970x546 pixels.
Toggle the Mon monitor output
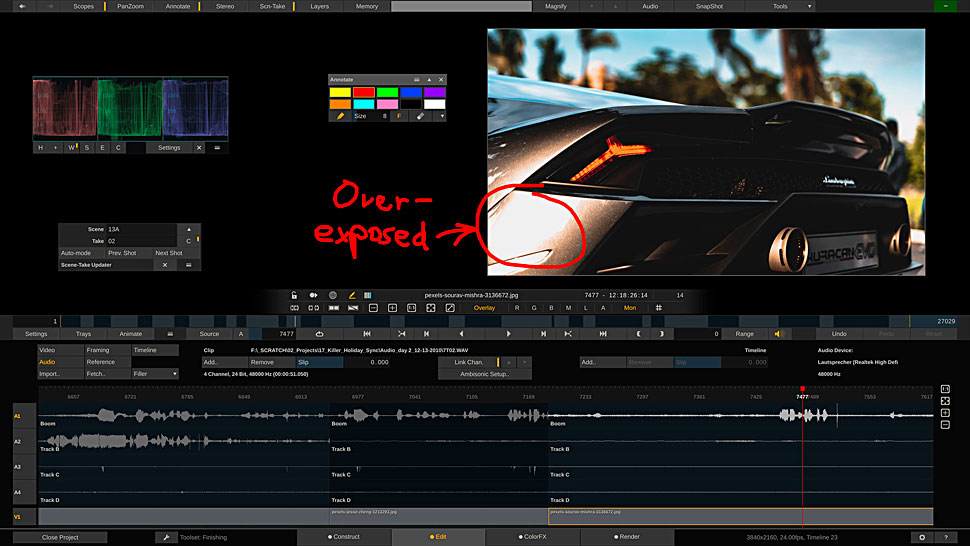click(630, 307)
